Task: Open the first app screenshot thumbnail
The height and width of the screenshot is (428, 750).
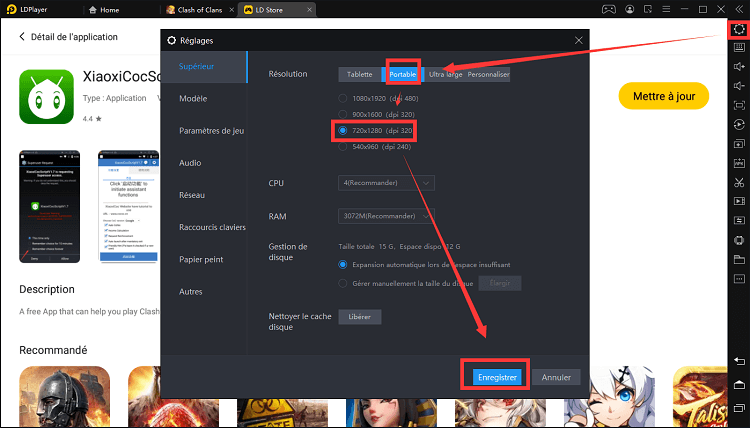Action: [x=50, y=207]
